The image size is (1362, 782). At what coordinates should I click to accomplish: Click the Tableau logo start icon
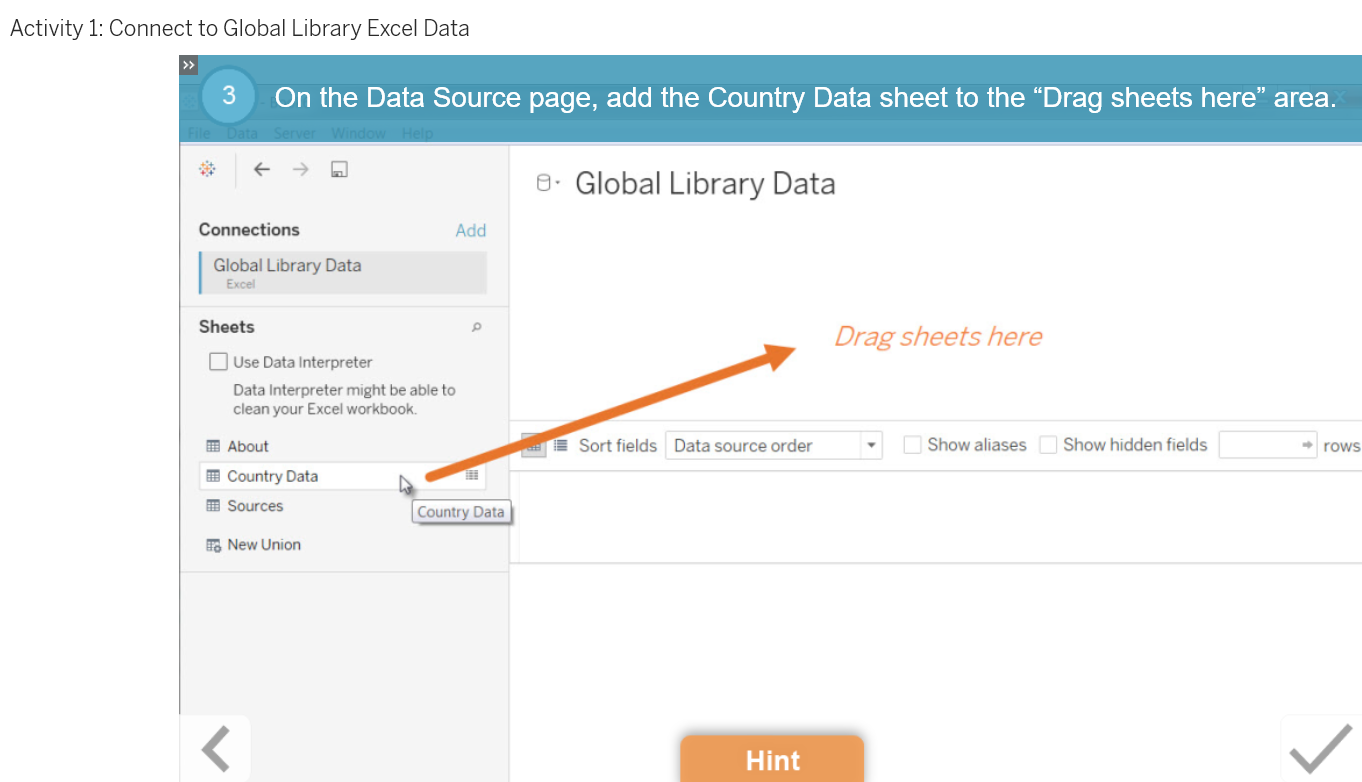[x=208, y=169]
